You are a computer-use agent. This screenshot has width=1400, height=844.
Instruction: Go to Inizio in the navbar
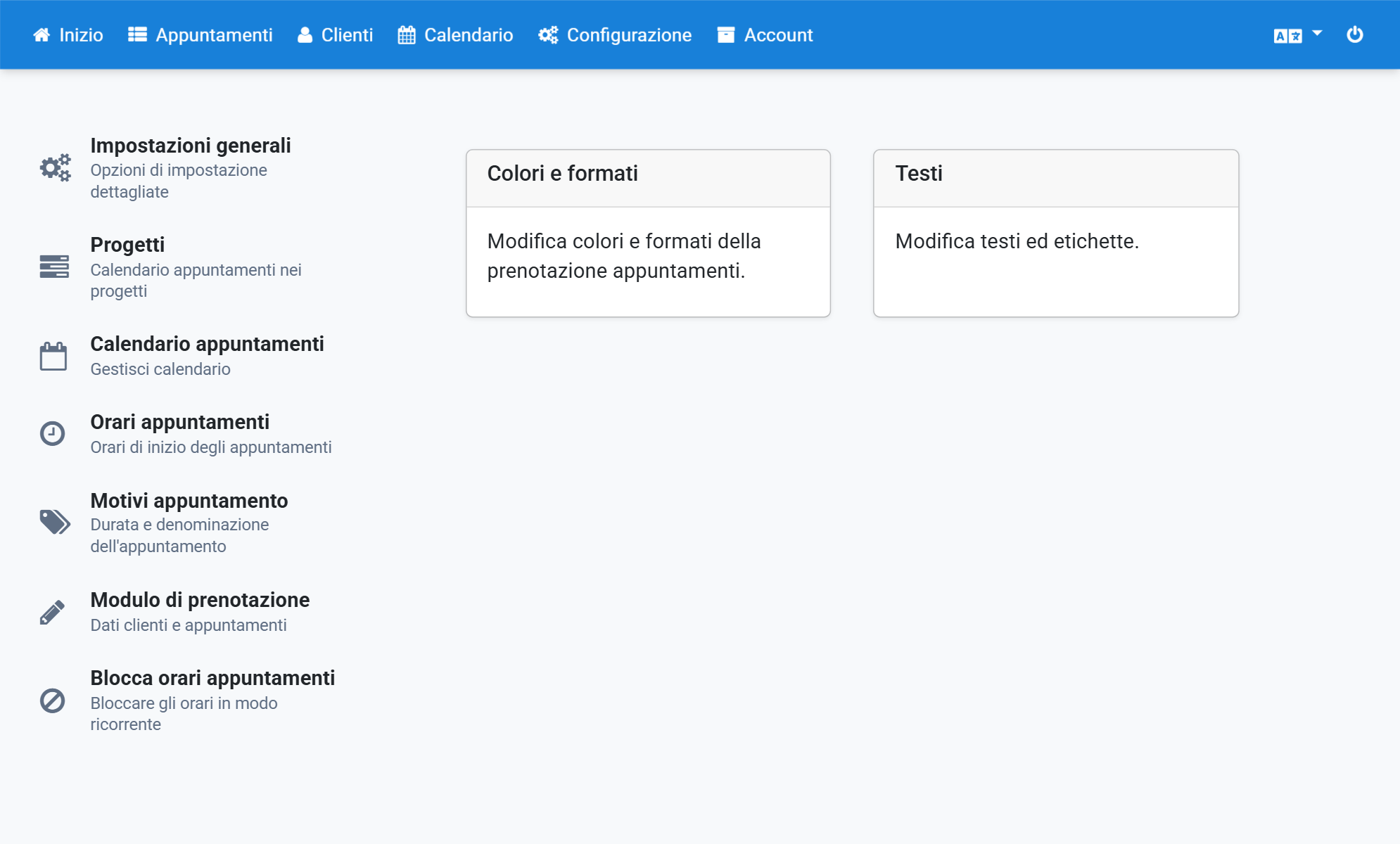pos(68,35)
